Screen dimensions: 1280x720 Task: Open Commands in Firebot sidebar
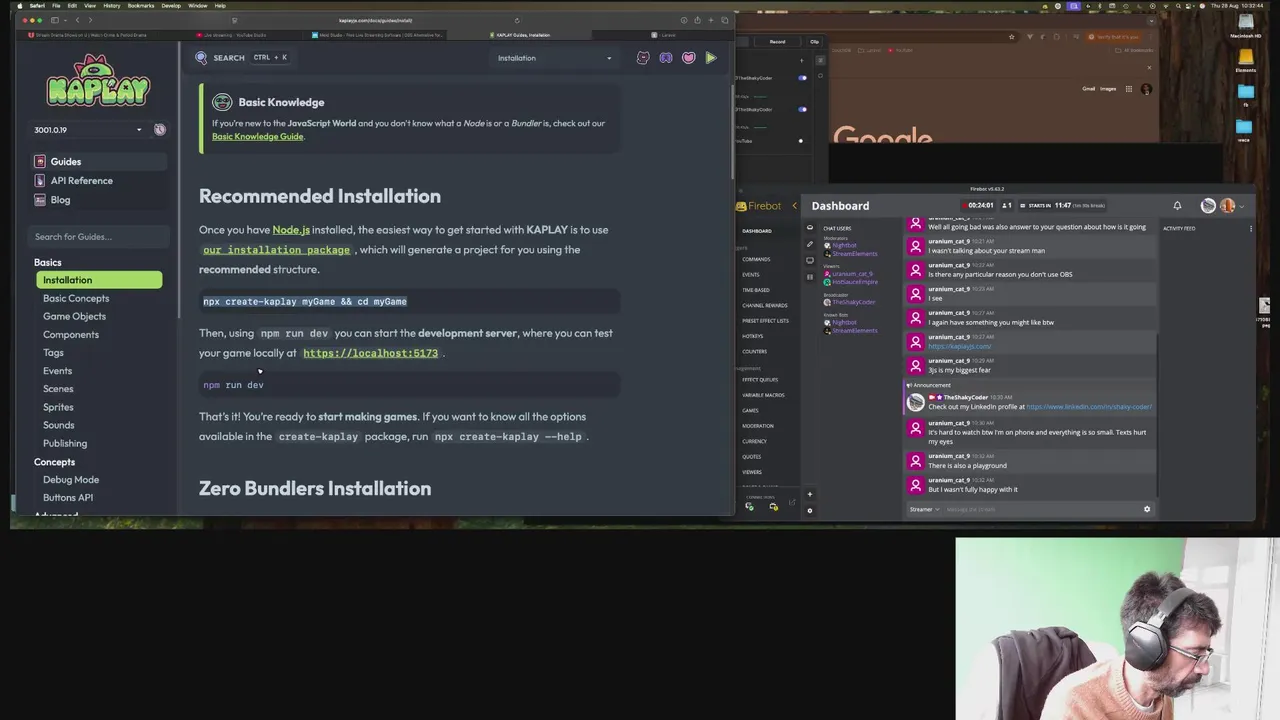tap(756, 259)
